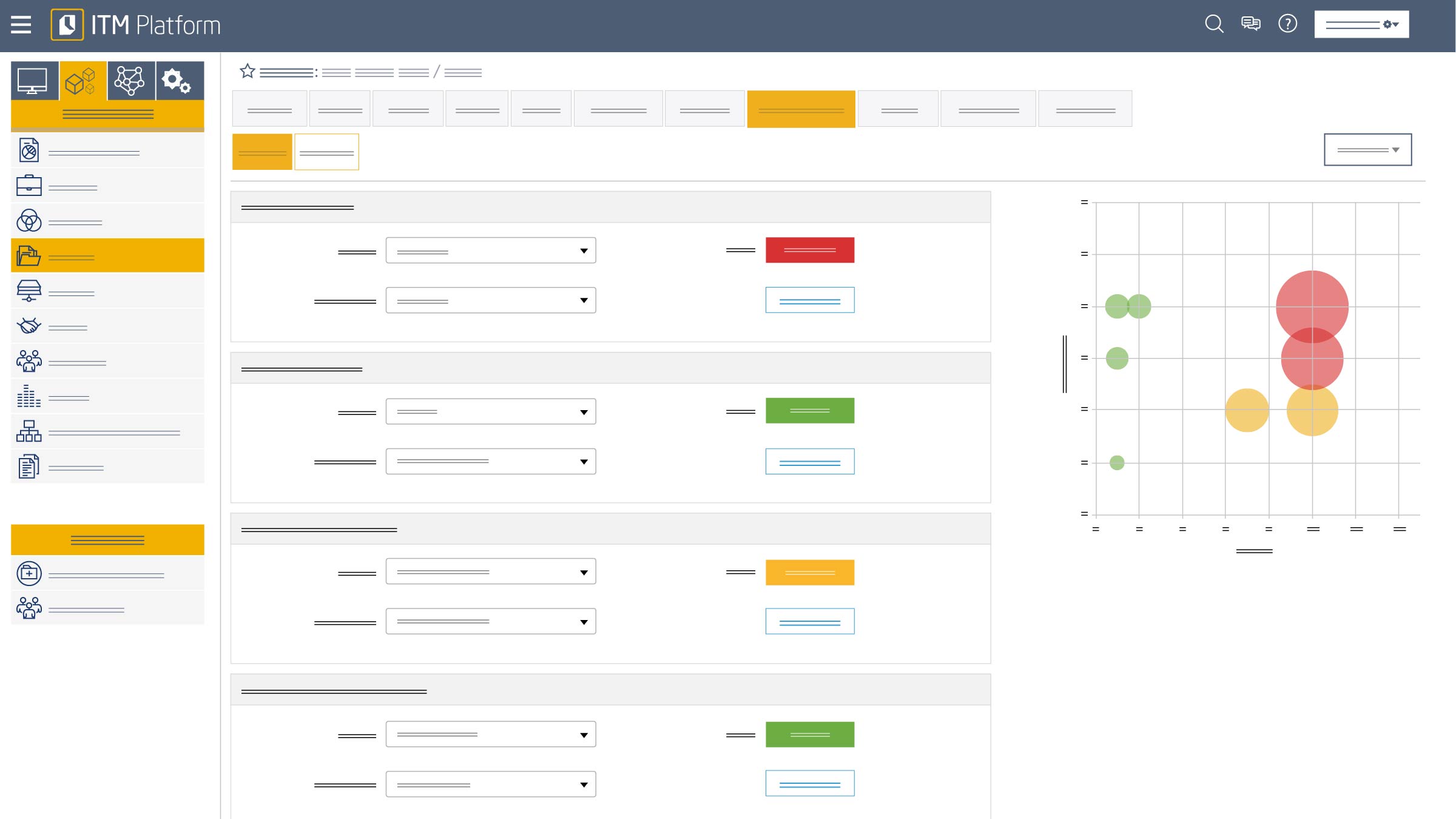Click the green status box in second section
Image resolution: width=1456 pixels, height=819 pixels.
coord(810,411)
